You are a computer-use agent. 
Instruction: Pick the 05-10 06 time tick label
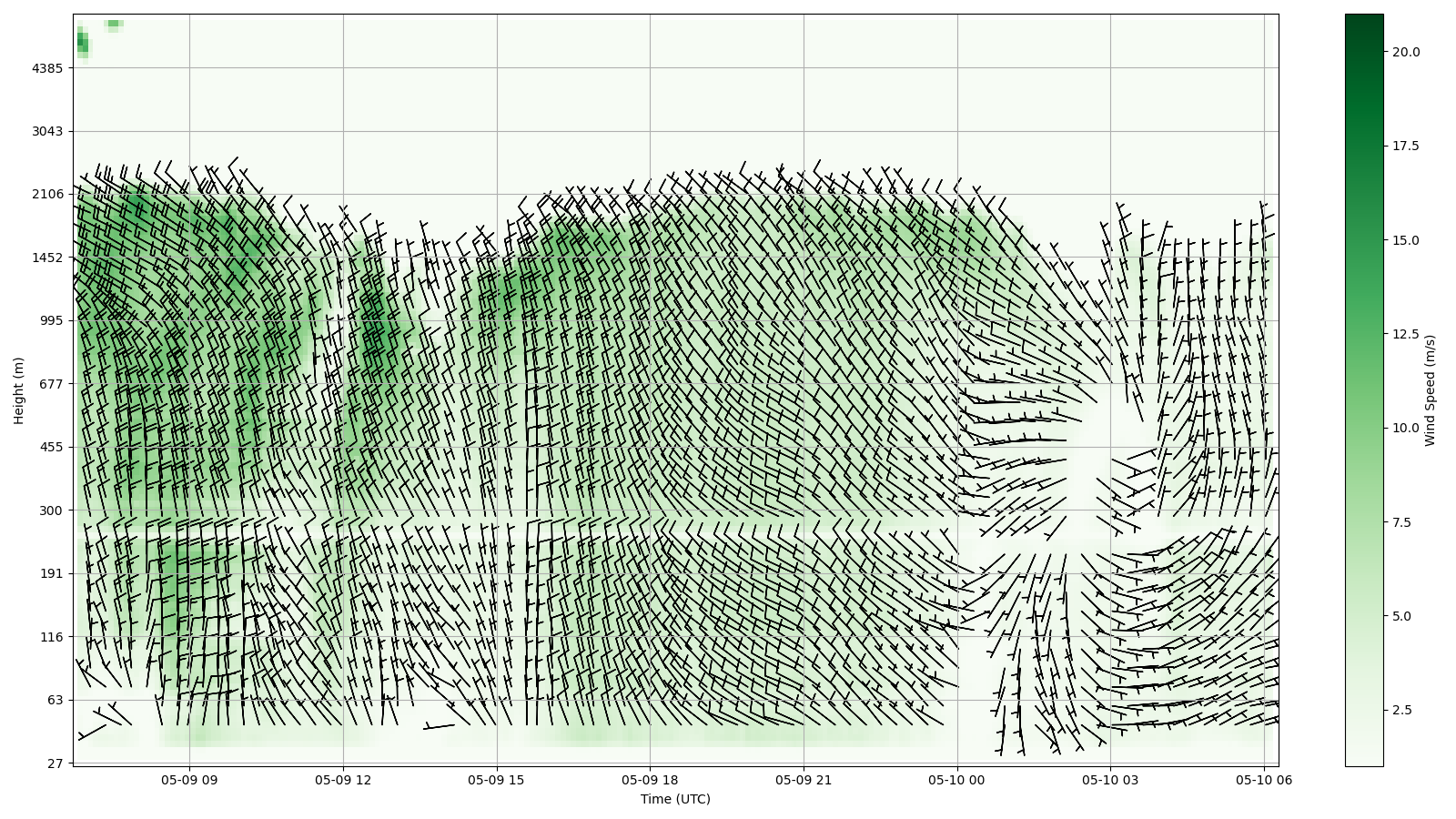pyautogui.click(x=1264, y=780)
